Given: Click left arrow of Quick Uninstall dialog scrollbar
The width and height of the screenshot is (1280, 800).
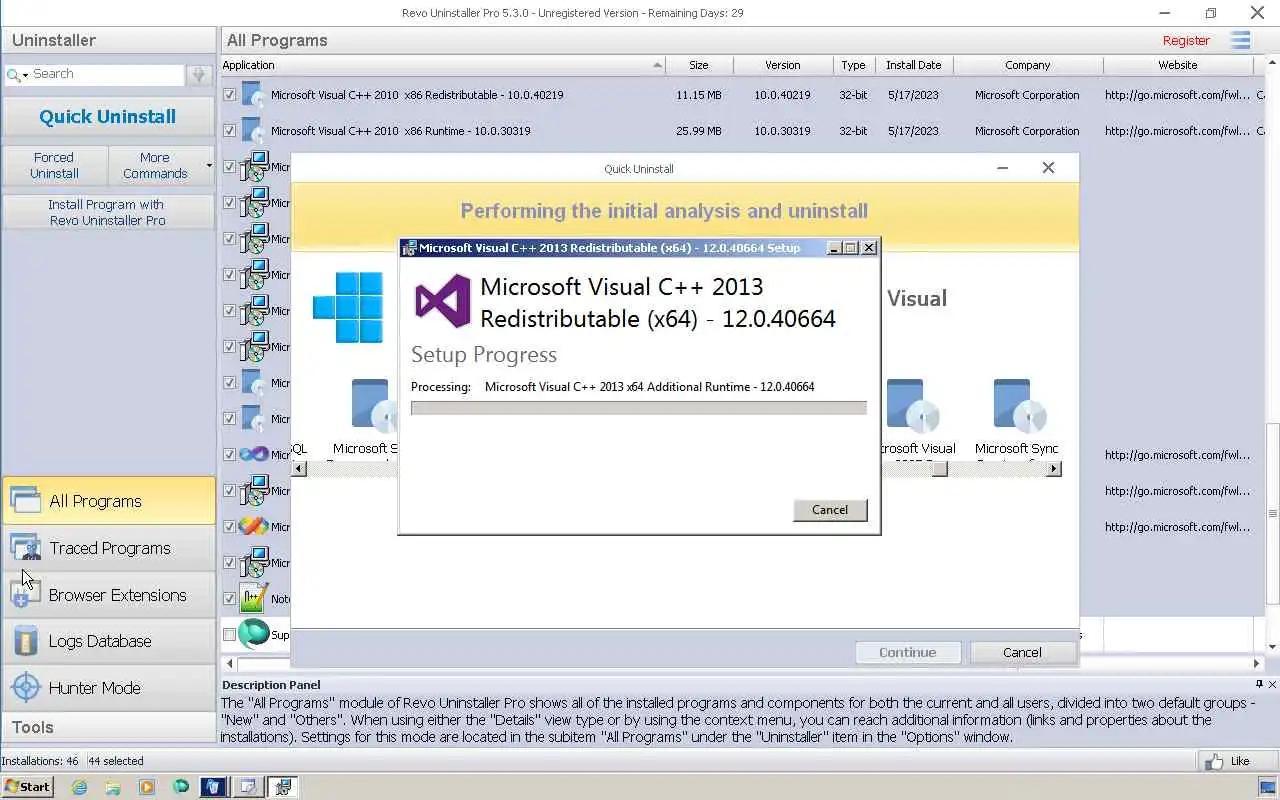Looking at the screenshot, I should [x=298, y=469].
